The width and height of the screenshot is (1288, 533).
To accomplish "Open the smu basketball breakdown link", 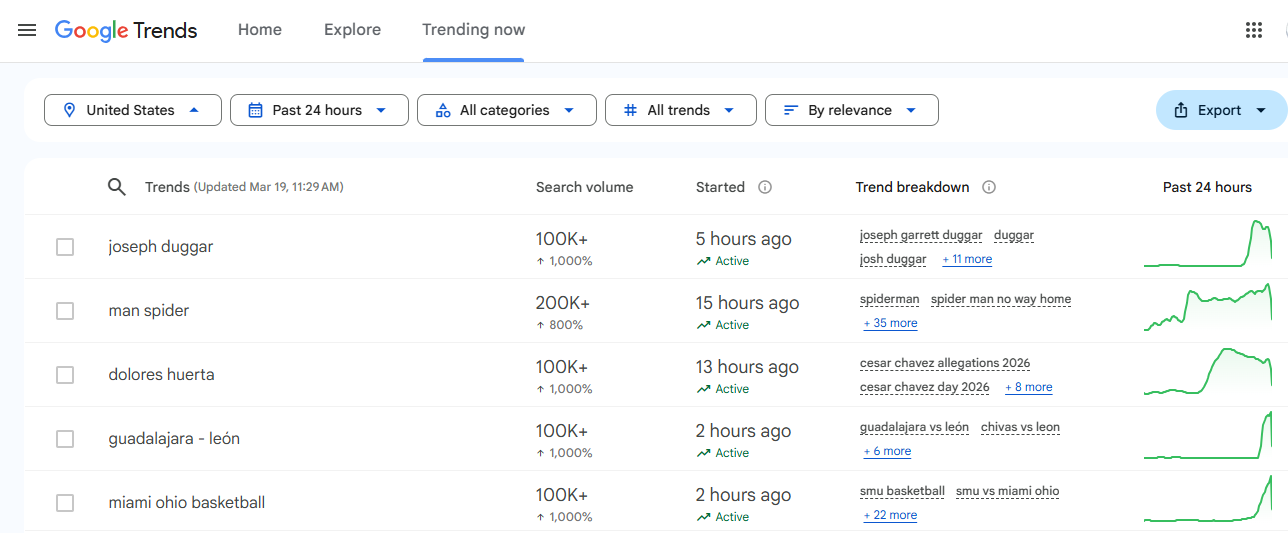I will [902, 491].
